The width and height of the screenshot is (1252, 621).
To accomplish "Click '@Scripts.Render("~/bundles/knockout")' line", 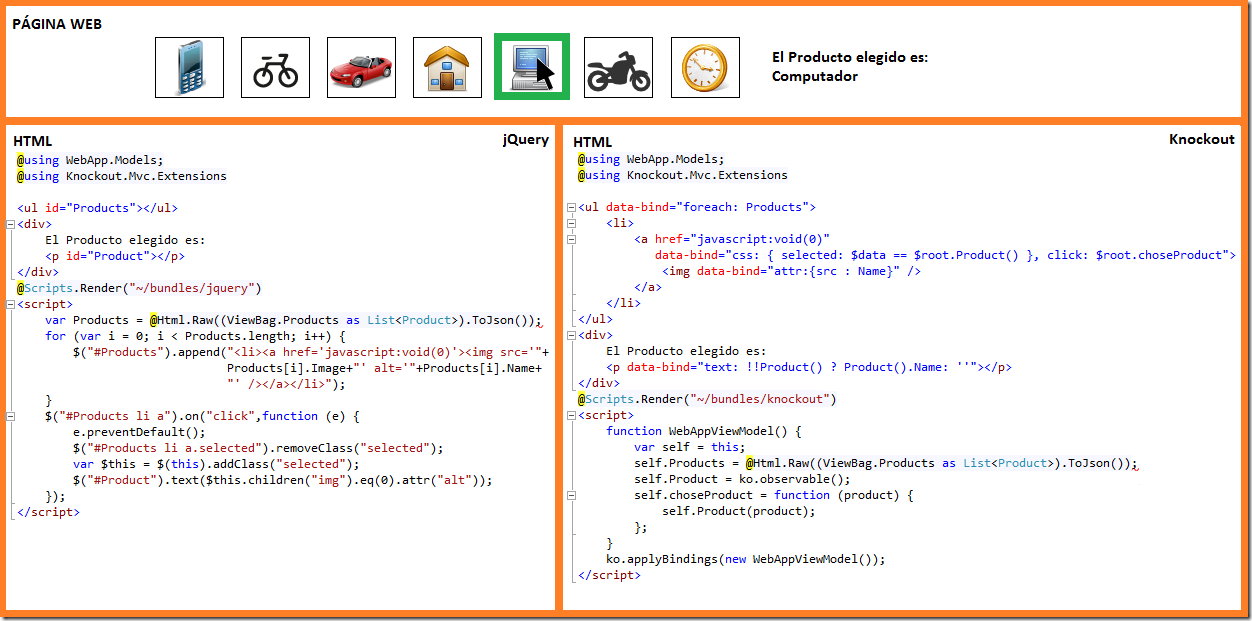I will [x=707, y=399].
